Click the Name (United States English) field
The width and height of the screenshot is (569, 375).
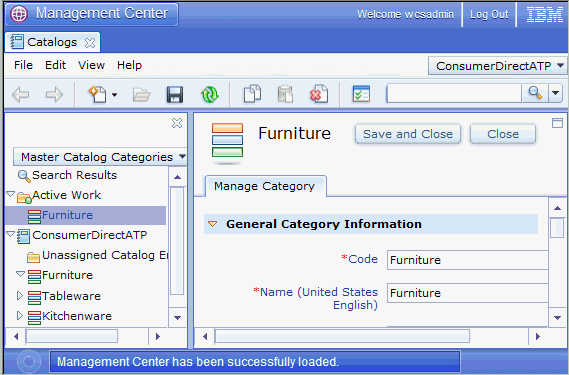[x=467, y=293]
